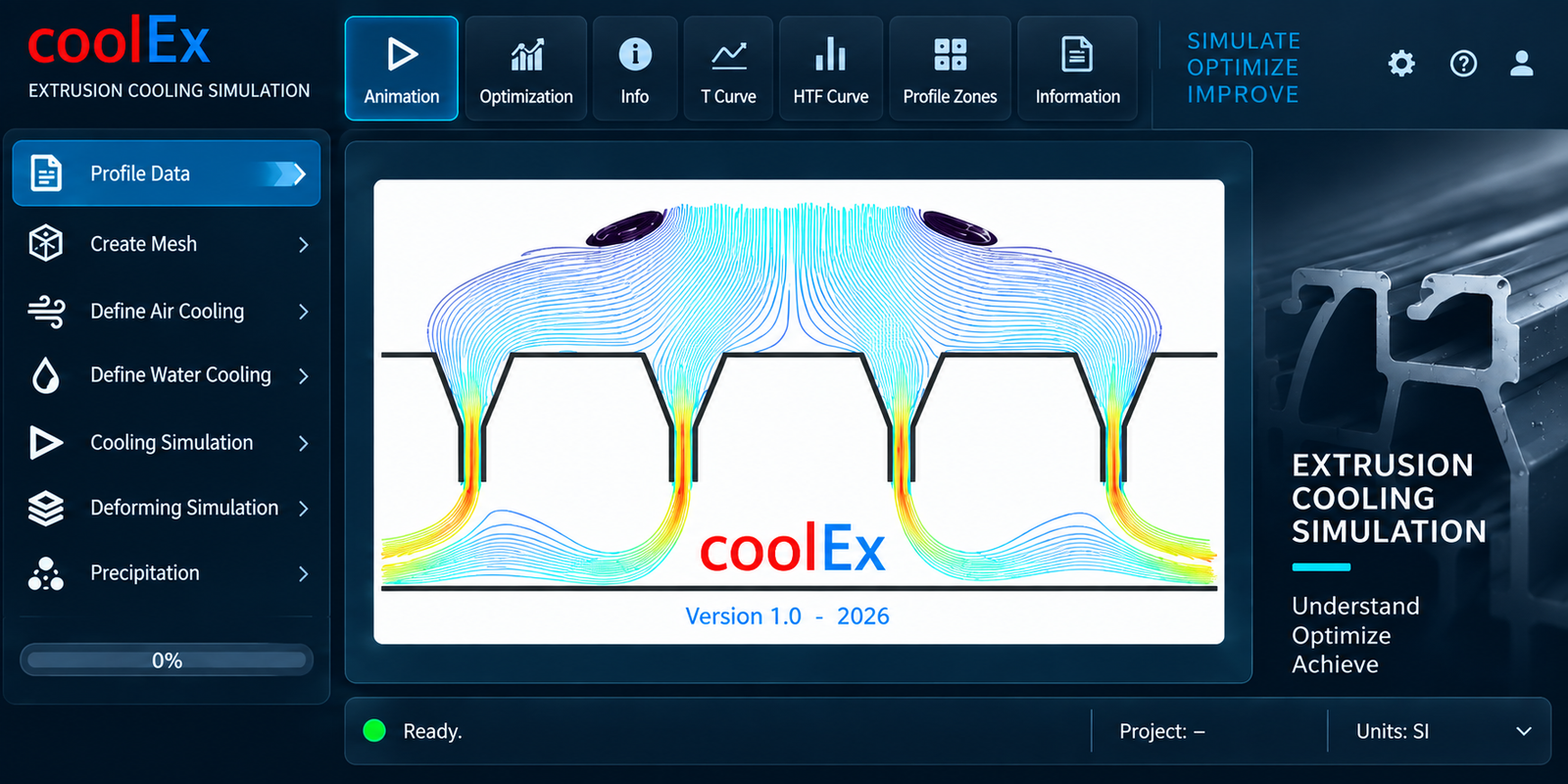Image resolution: width=1568 pixels, height=784 pixels.
Task: Click the green Ready status indicator
Action: 374,730
